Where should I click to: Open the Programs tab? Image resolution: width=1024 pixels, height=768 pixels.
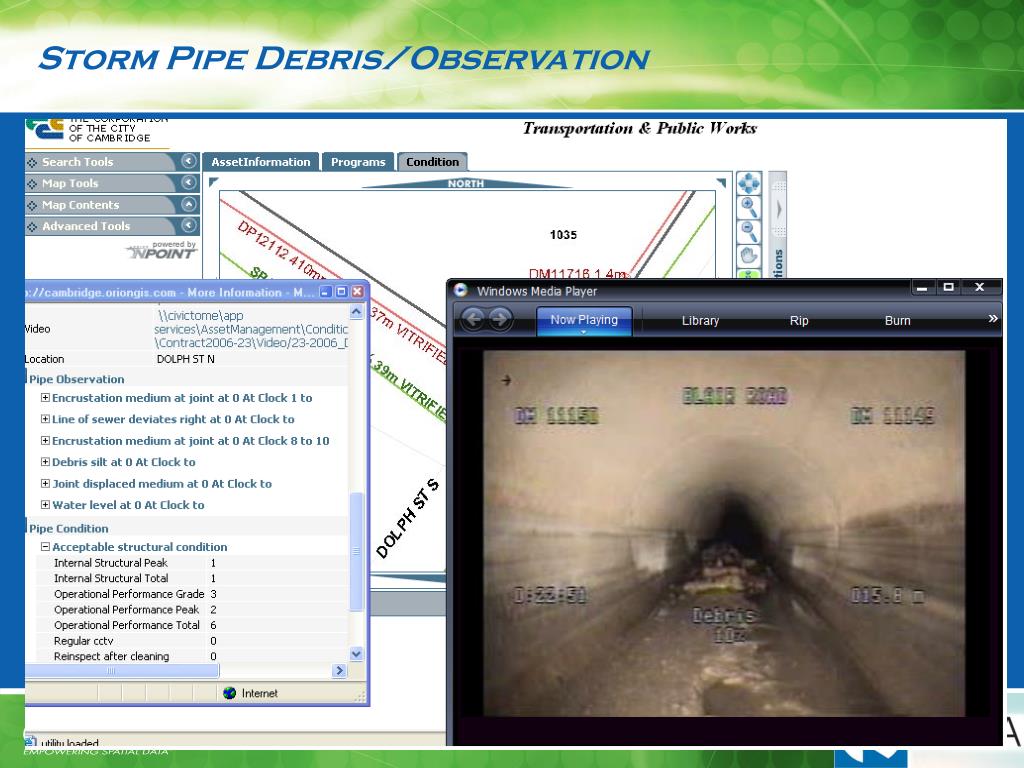358,162
